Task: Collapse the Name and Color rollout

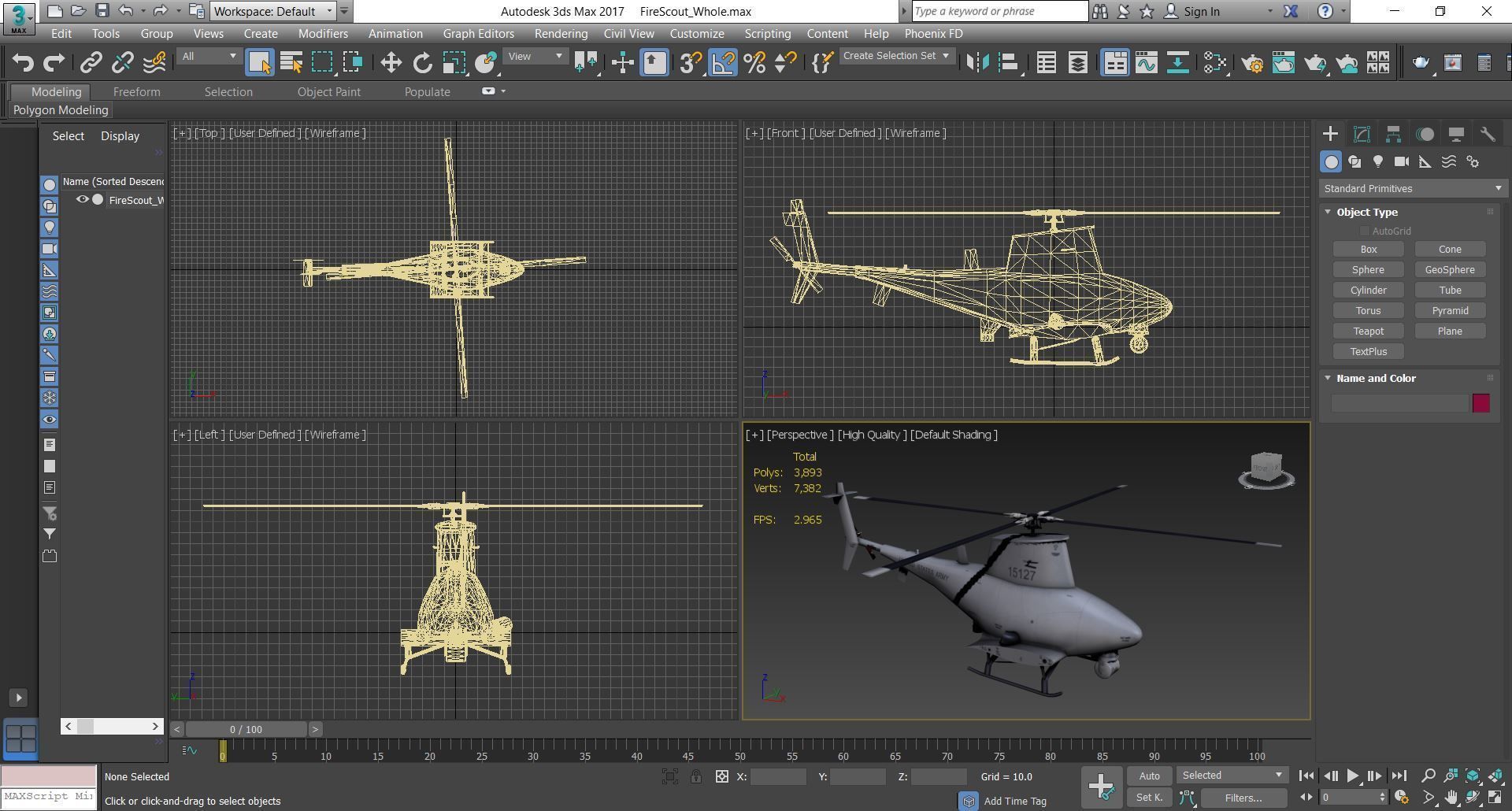Action: tap(1327, 378)
